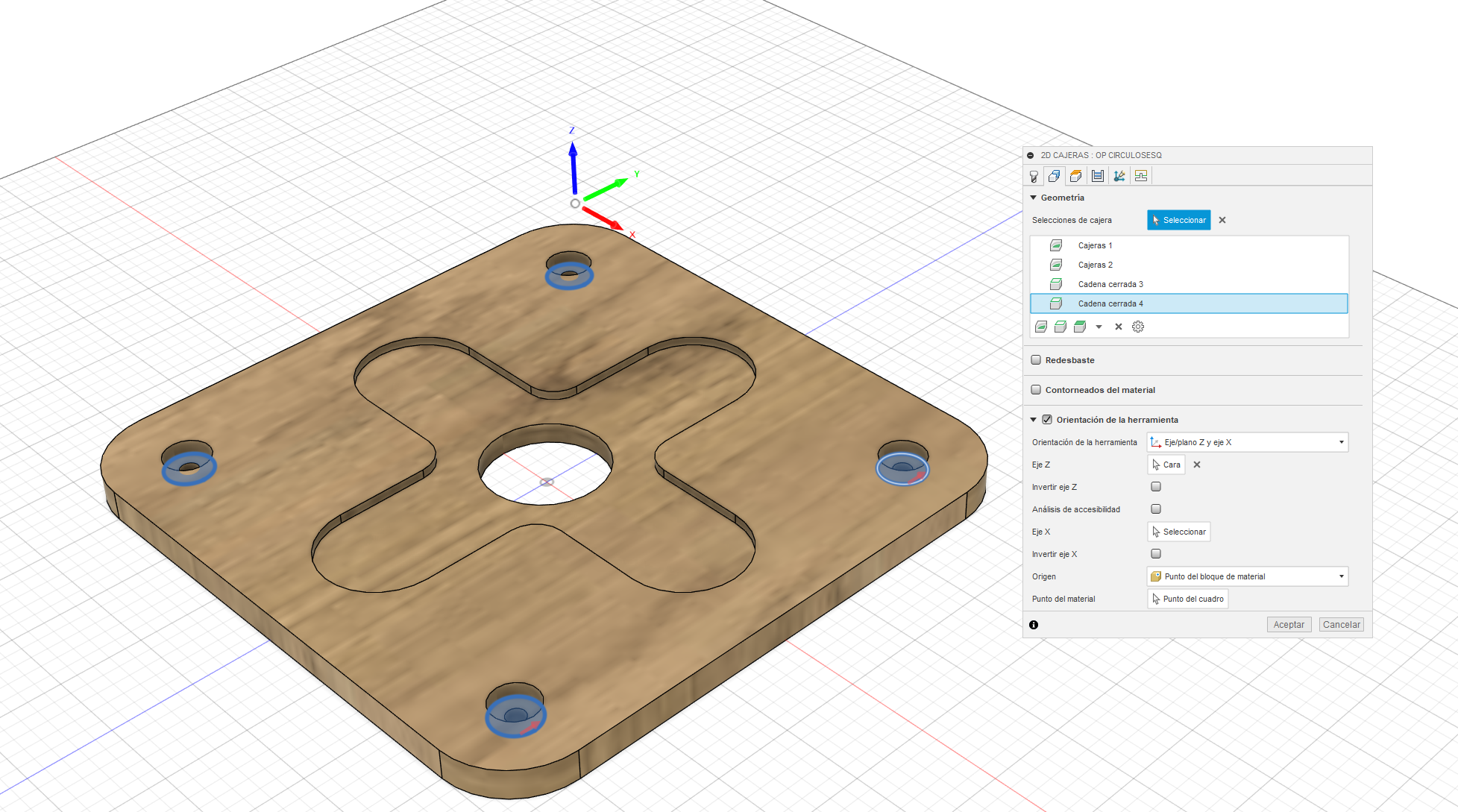Select the top corner hole on the board
Screen dimensions: 1458x812
coord(569,270)
